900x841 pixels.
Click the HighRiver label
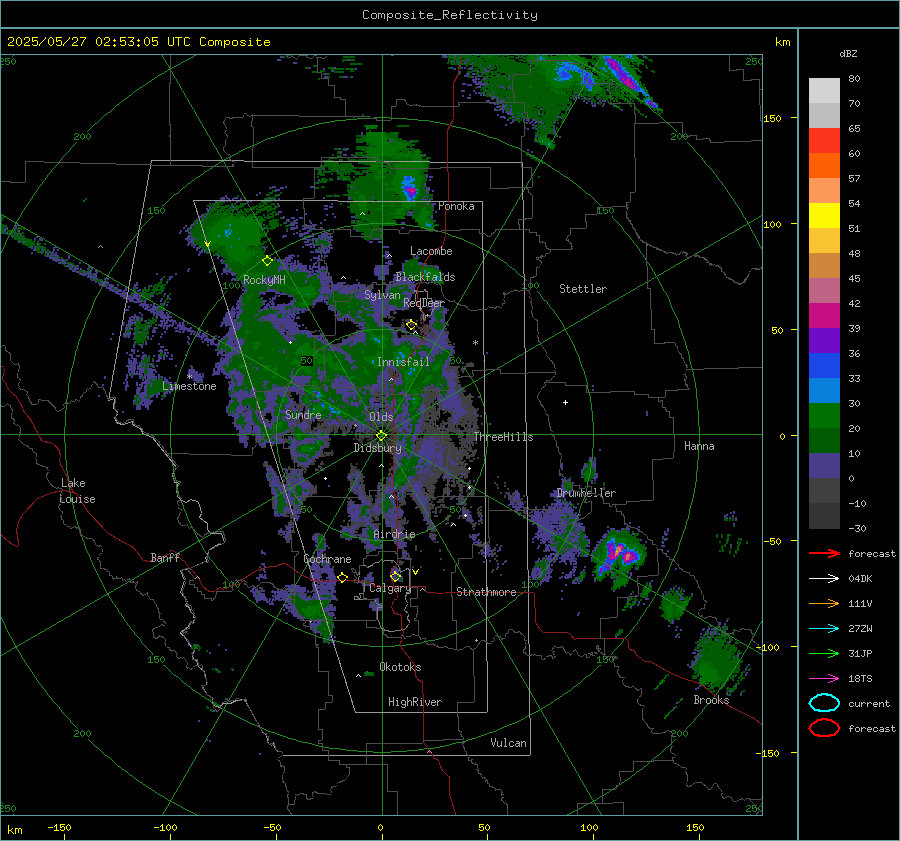coord(415,702)
